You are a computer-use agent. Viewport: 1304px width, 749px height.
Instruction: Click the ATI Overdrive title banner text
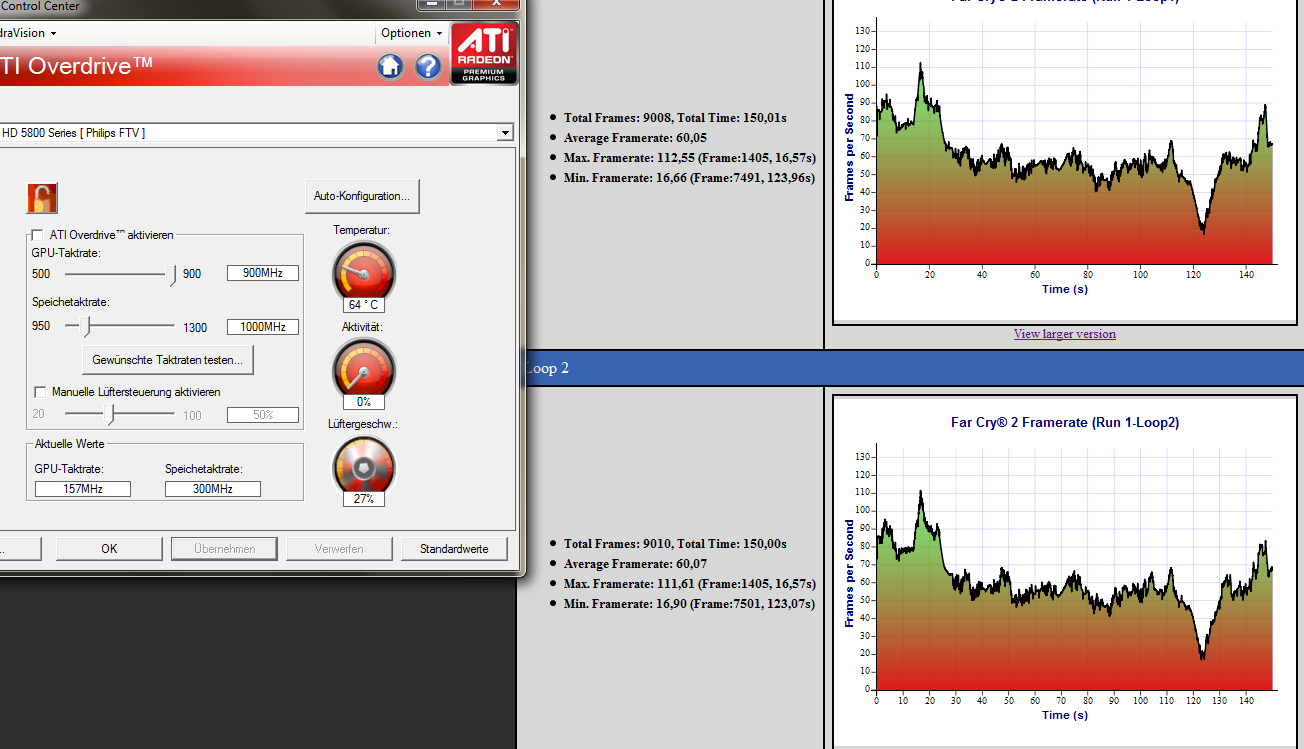77,66
